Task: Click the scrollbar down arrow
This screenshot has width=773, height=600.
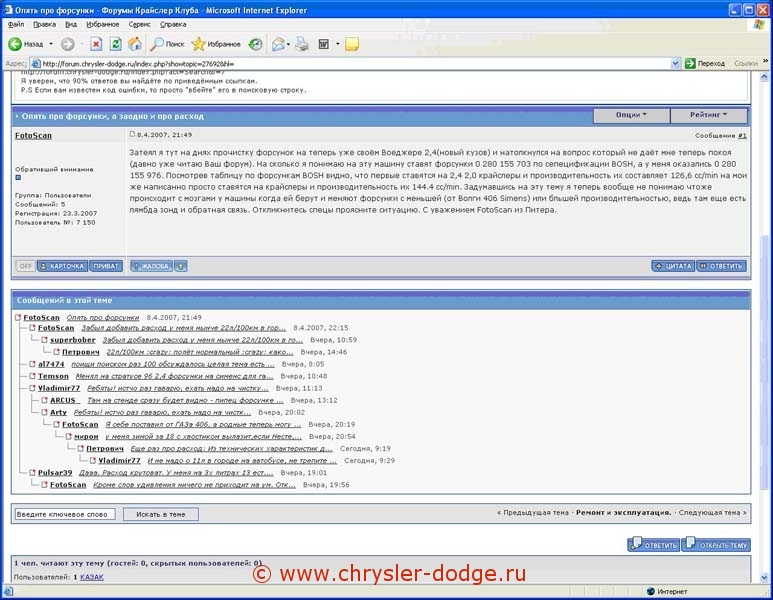Action: click(x=764, y=577)
